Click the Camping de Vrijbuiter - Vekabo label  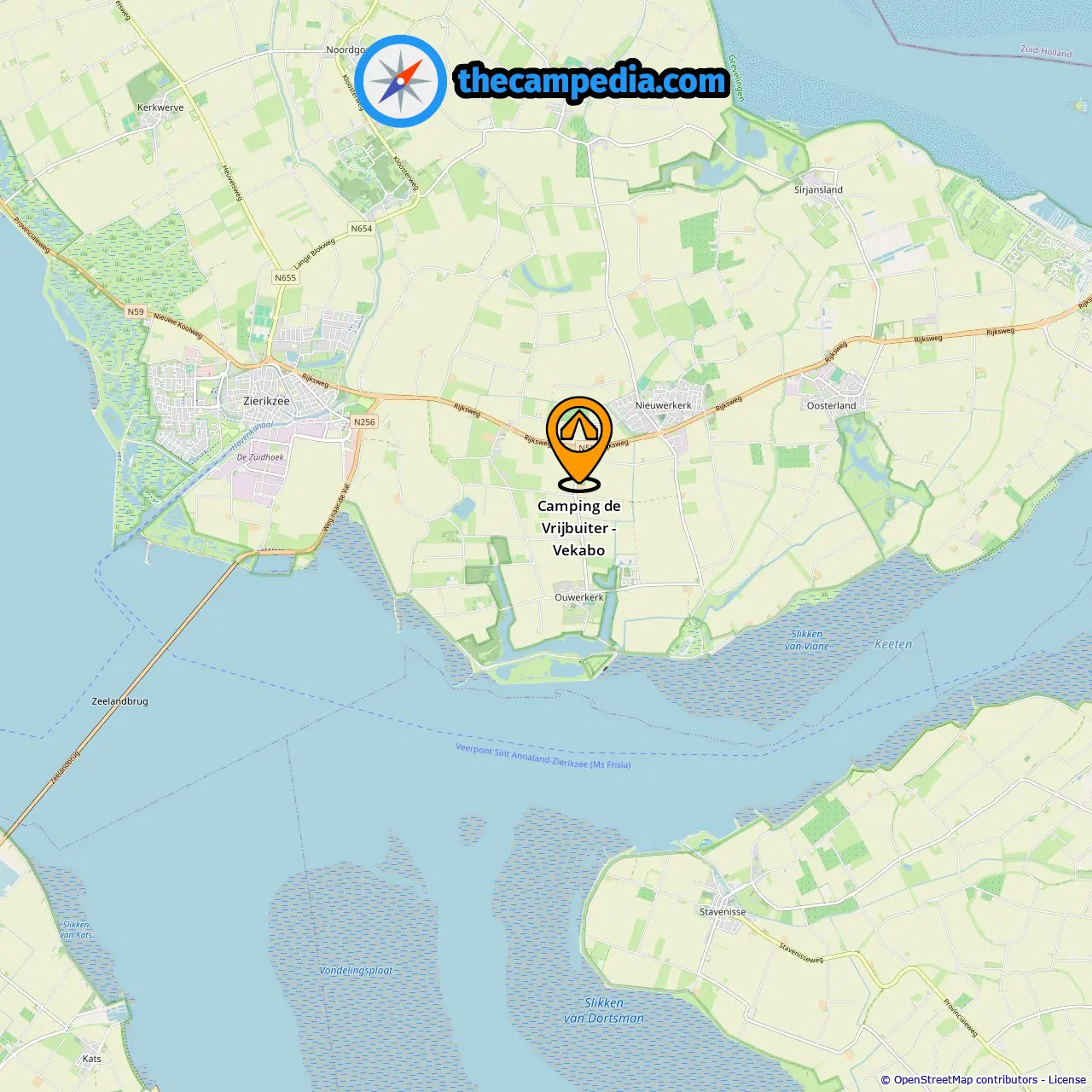(x=579, y=528)
